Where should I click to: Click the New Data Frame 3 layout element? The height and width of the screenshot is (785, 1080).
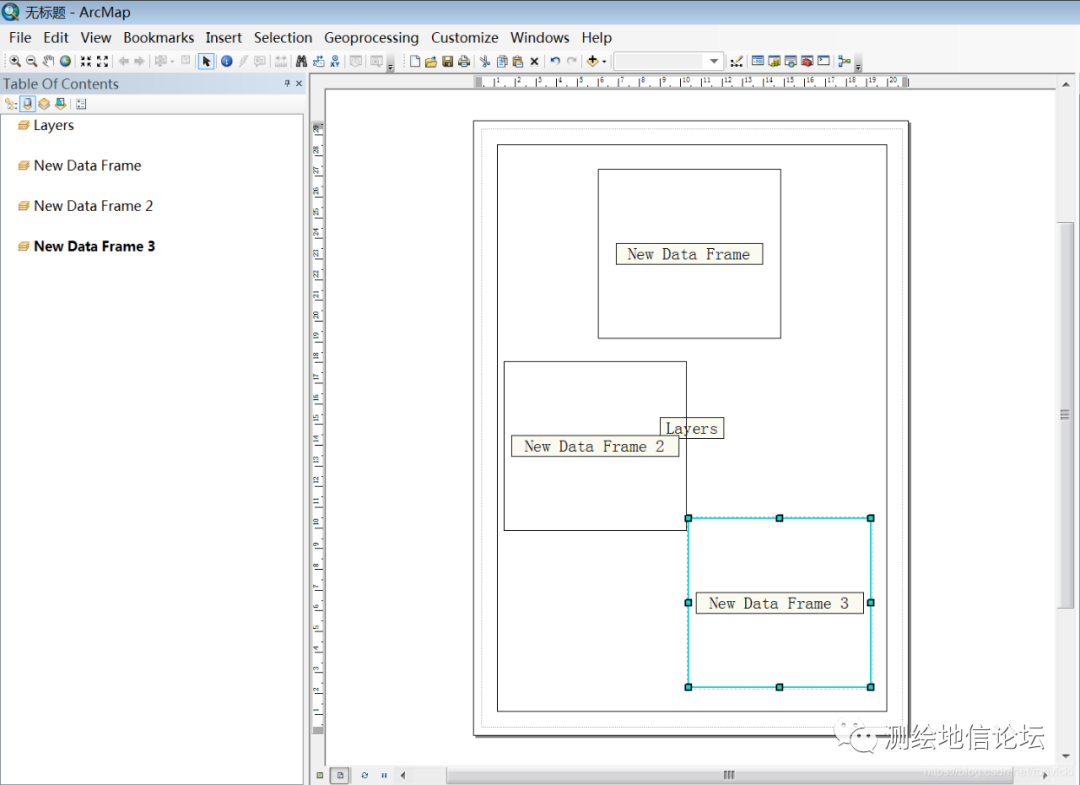[x=779, y=603]
